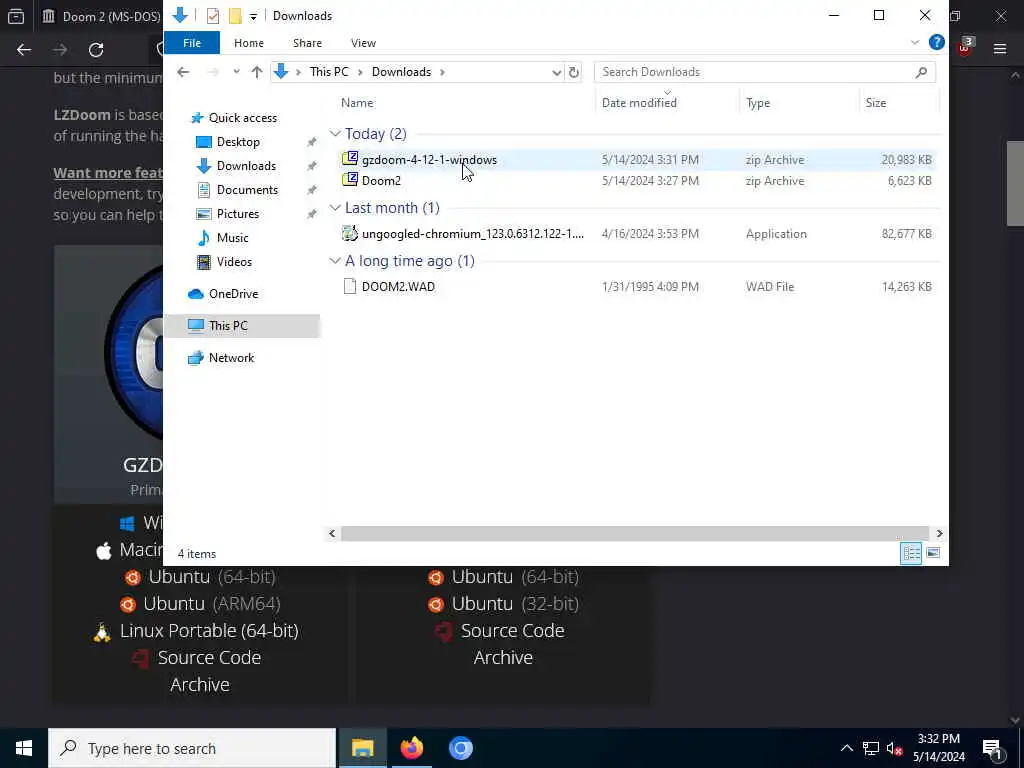Refresh the Downloads folder view
Screen dimensions: 1024x768
(574, 72)
